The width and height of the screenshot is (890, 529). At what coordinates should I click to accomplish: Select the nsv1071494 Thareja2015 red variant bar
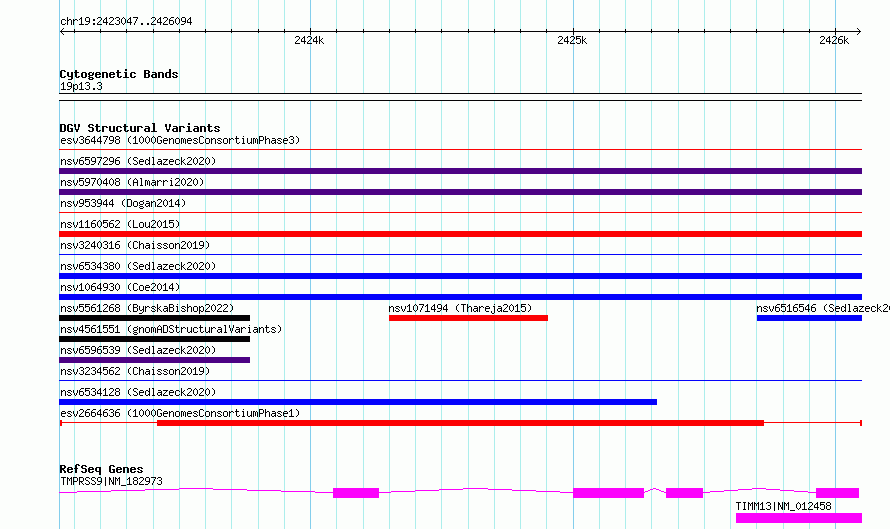pos(468,318)
